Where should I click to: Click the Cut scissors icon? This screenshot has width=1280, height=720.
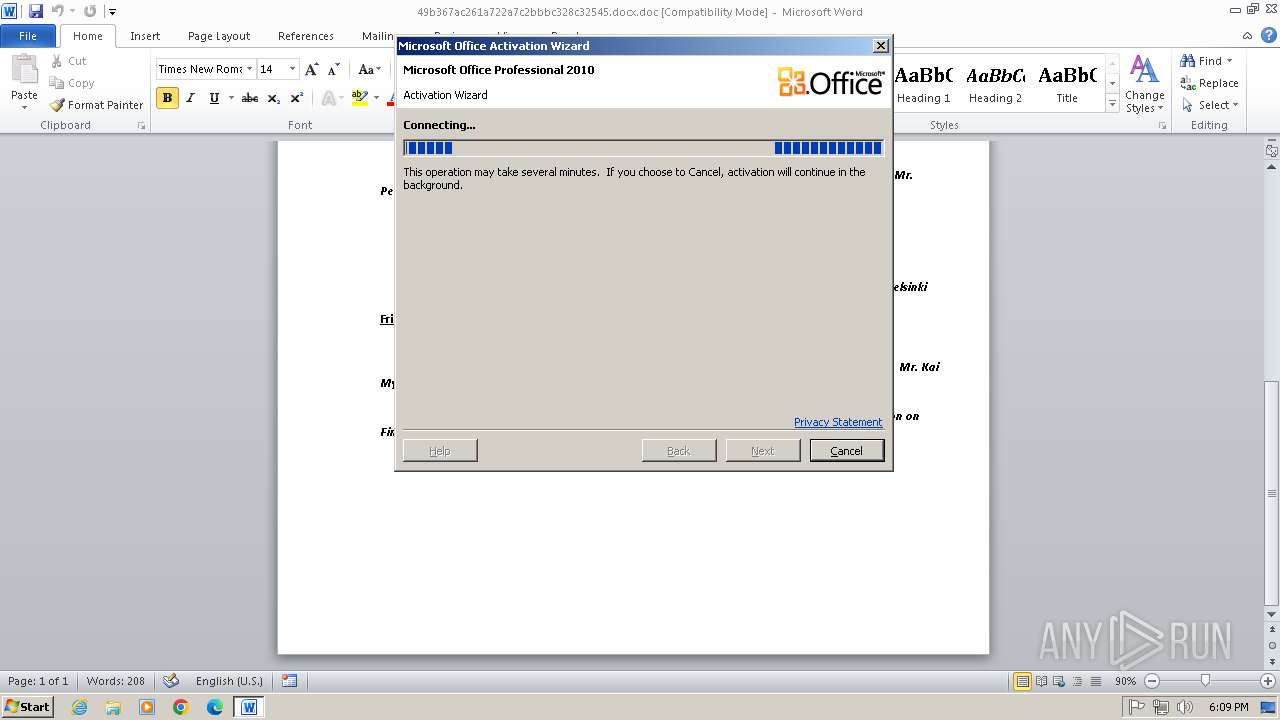(x=57, y=61)
